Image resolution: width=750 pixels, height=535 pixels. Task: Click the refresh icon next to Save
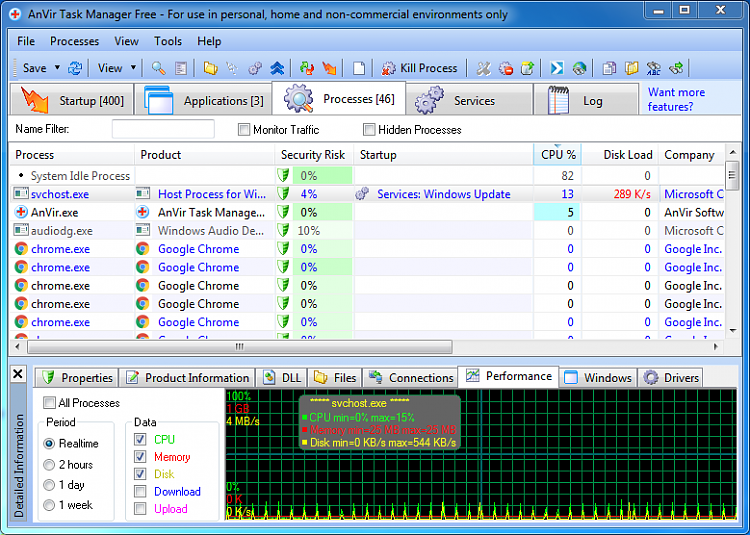[75, 68]
